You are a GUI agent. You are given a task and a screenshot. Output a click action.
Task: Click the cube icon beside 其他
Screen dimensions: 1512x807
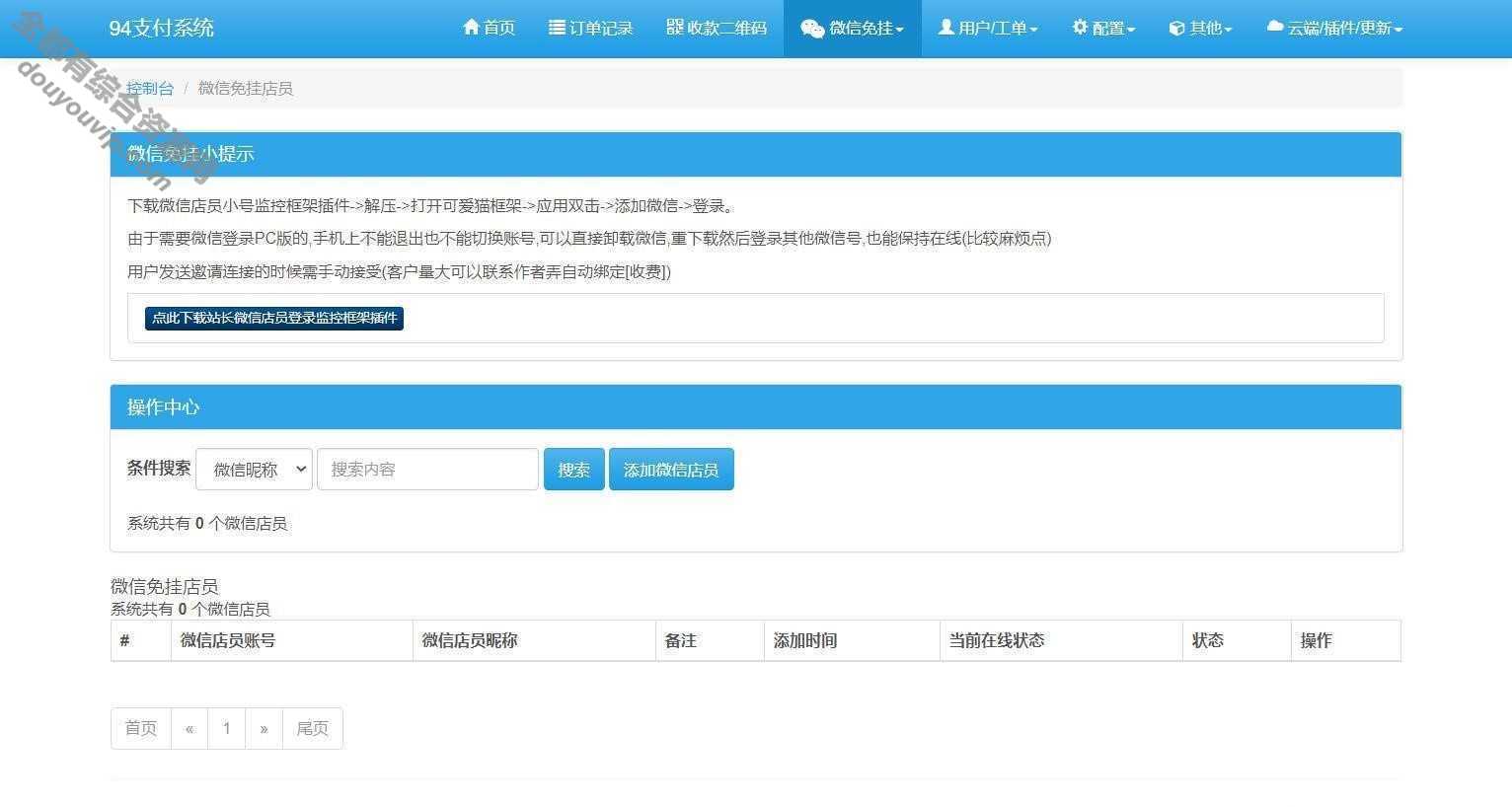(x=1176, y=29)
